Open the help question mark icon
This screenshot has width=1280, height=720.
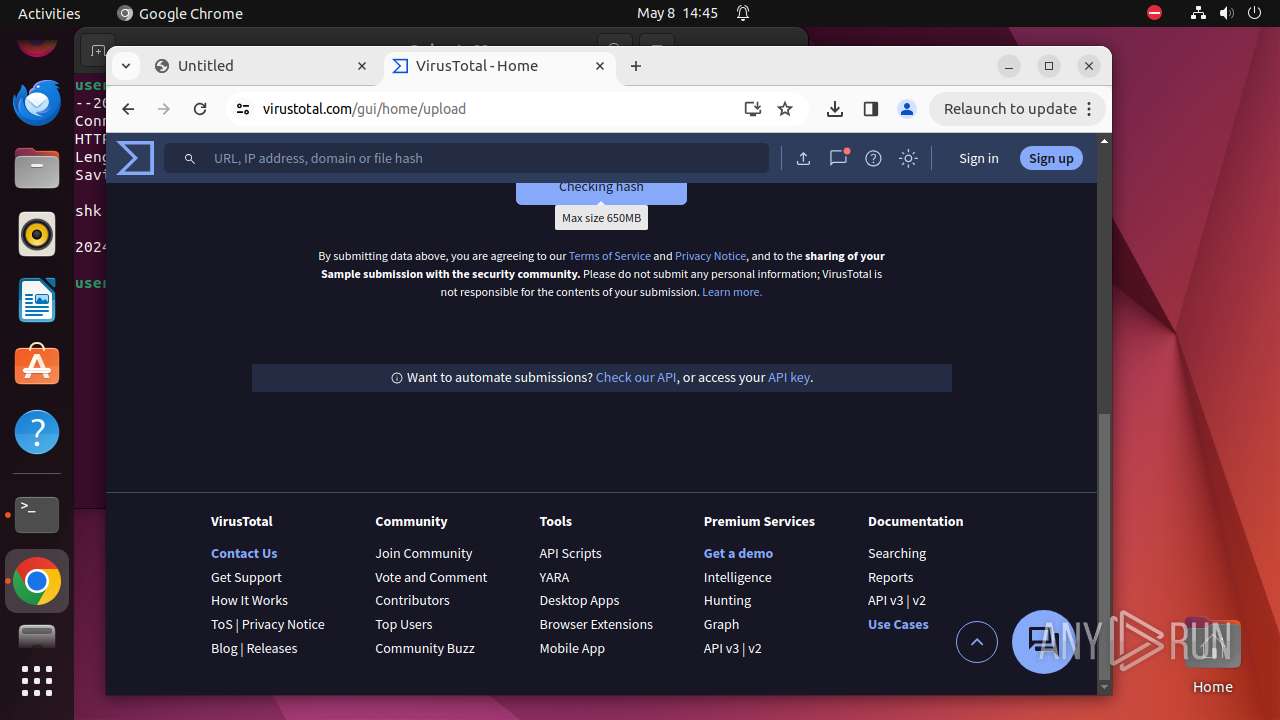(x=873, y=158)
